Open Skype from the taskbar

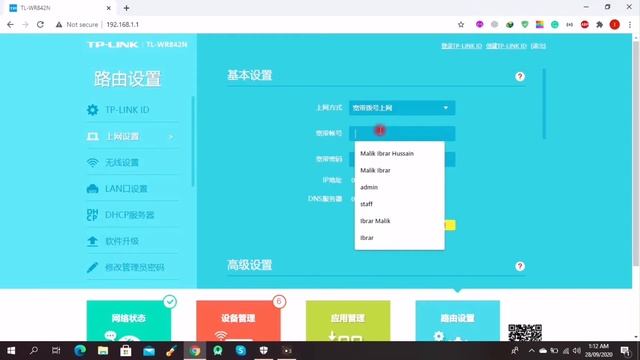(241, 351)
